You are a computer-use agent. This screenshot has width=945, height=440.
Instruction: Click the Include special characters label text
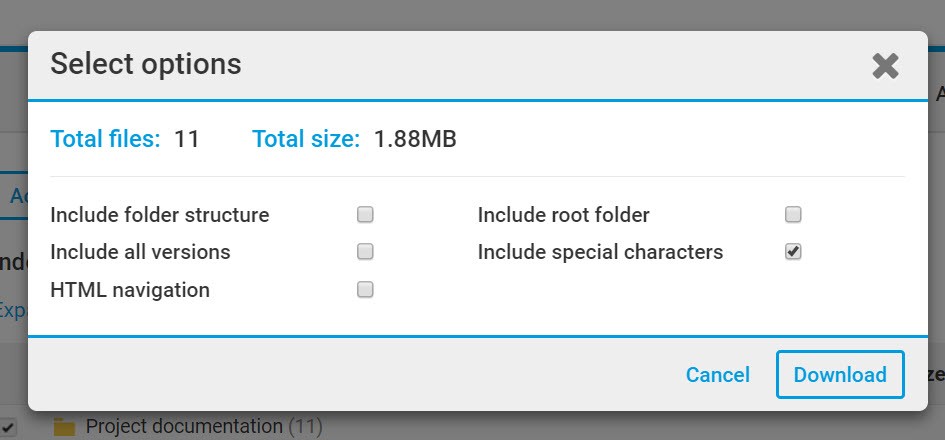pyautogui.click(x=600, y=252)
